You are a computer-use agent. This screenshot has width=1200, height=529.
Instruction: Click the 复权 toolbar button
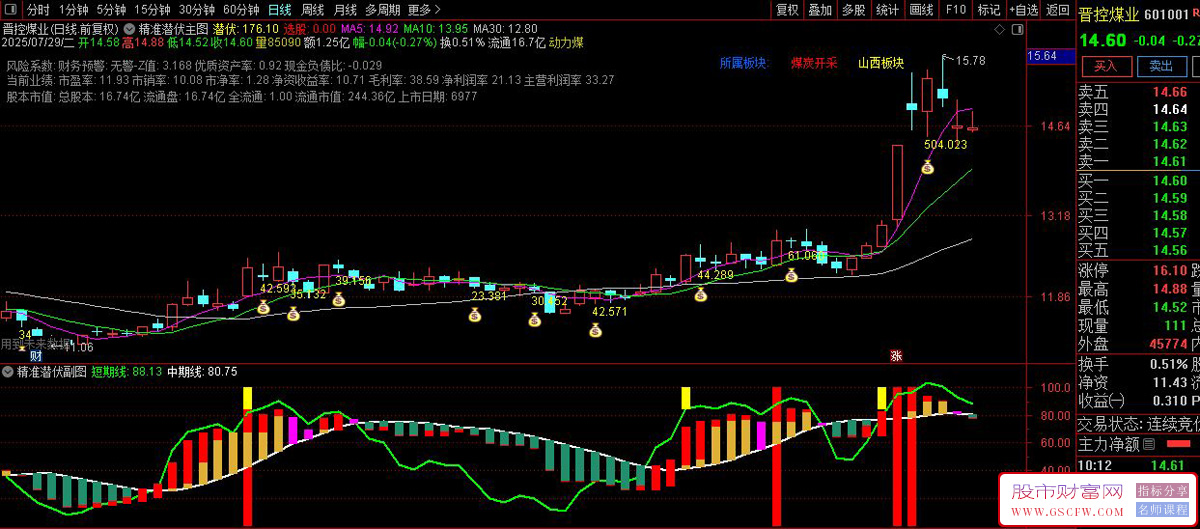pos(787,10)
